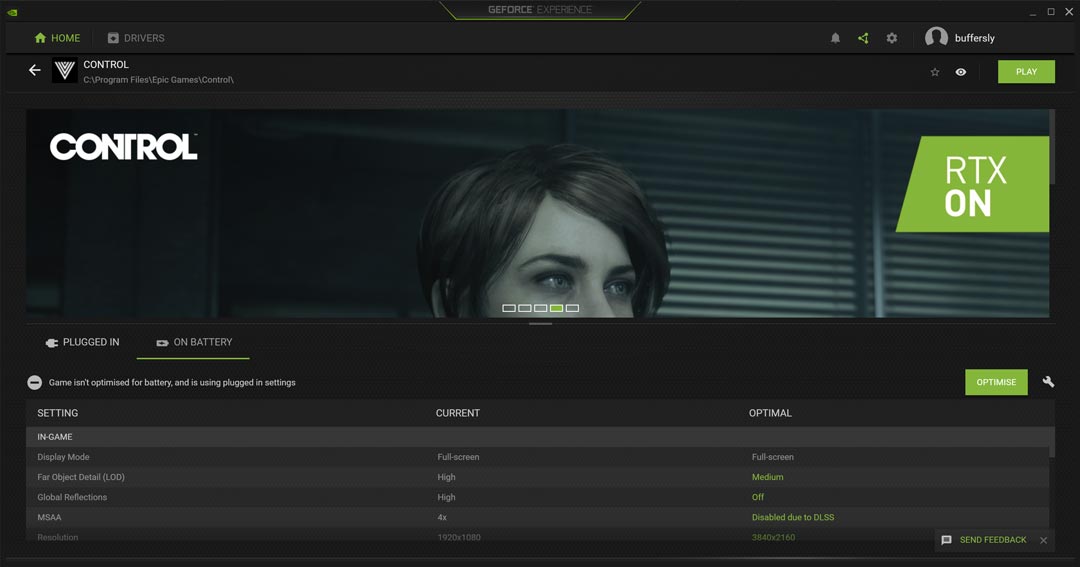
Task: Select the first screenshot carousel indicator
Action: (509, 308)
